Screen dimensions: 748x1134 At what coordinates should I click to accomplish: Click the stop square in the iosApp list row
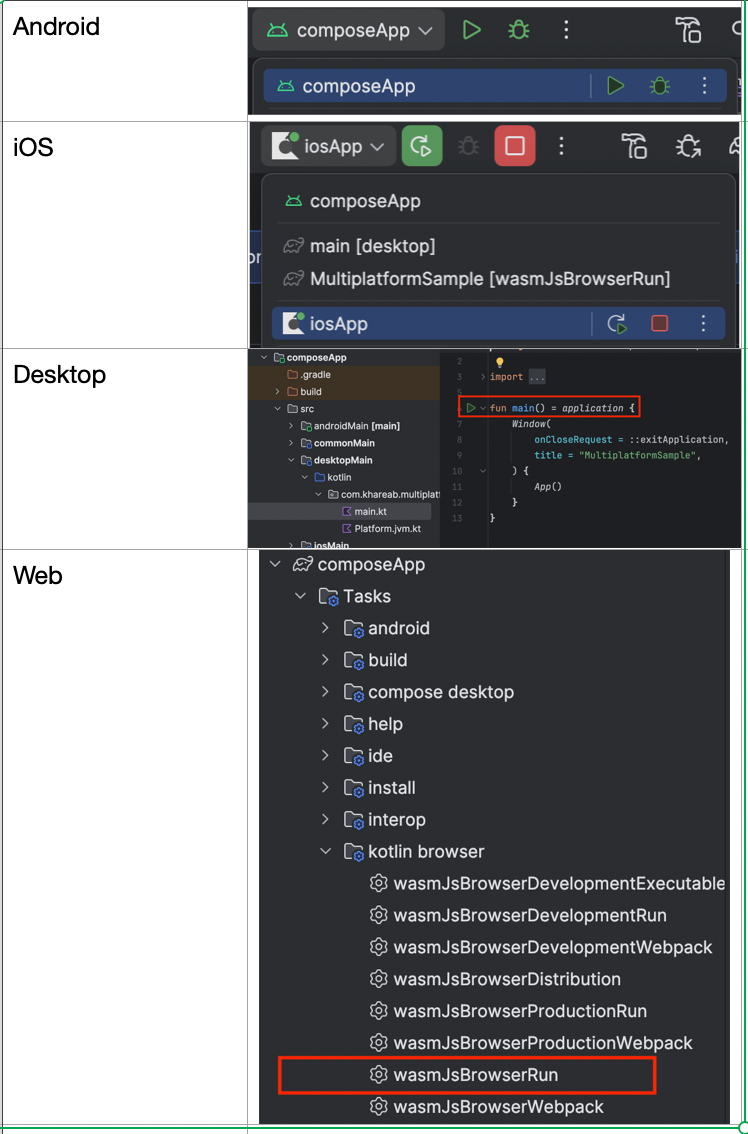660,323
